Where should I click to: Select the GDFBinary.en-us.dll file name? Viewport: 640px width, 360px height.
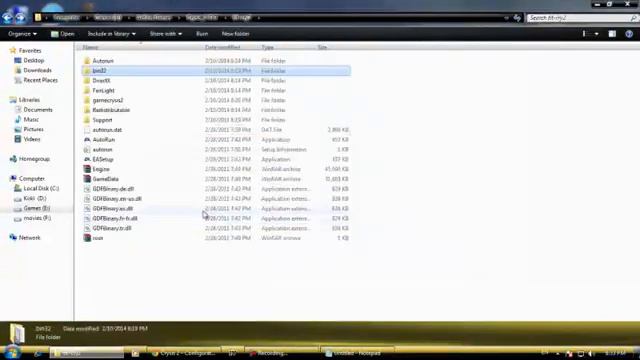tap(117, 199)
